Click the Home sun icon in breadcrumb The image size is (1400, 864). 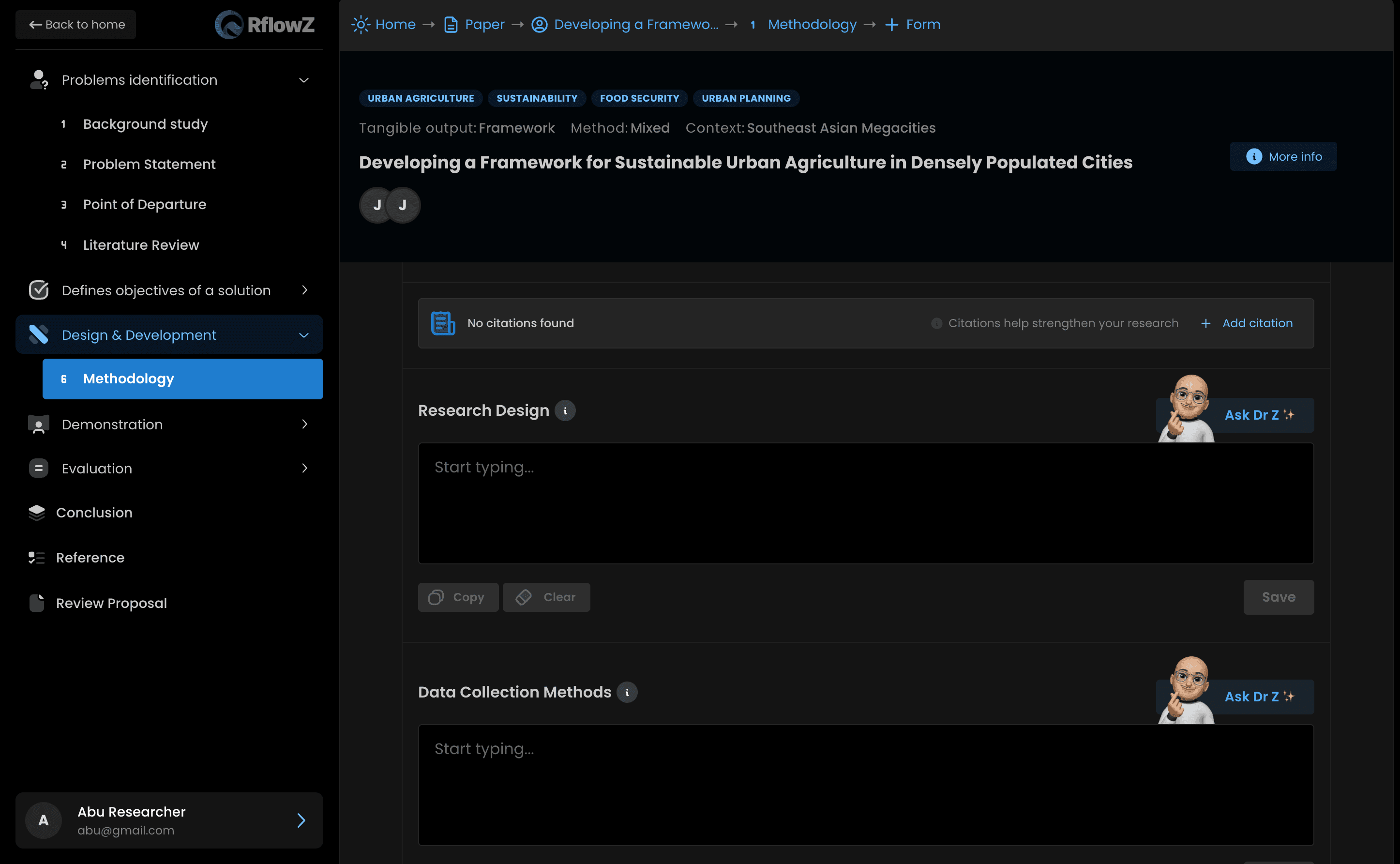click(x=361, y=25)
